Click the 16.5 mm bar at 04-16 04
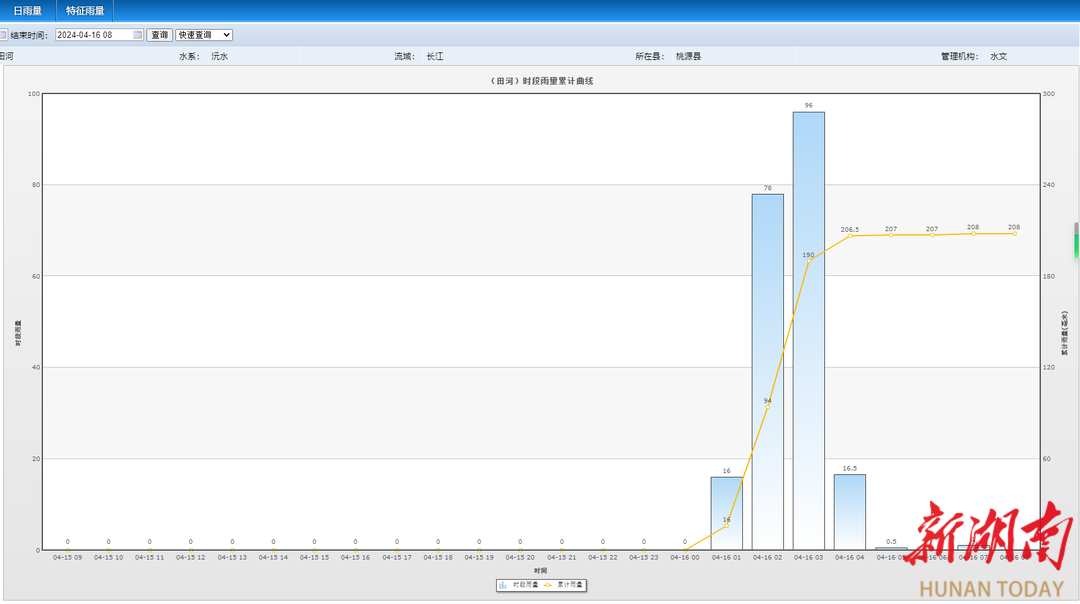The height and width of the screenshot is (604, 1080). pyautogui.click(x=849, y=511)
